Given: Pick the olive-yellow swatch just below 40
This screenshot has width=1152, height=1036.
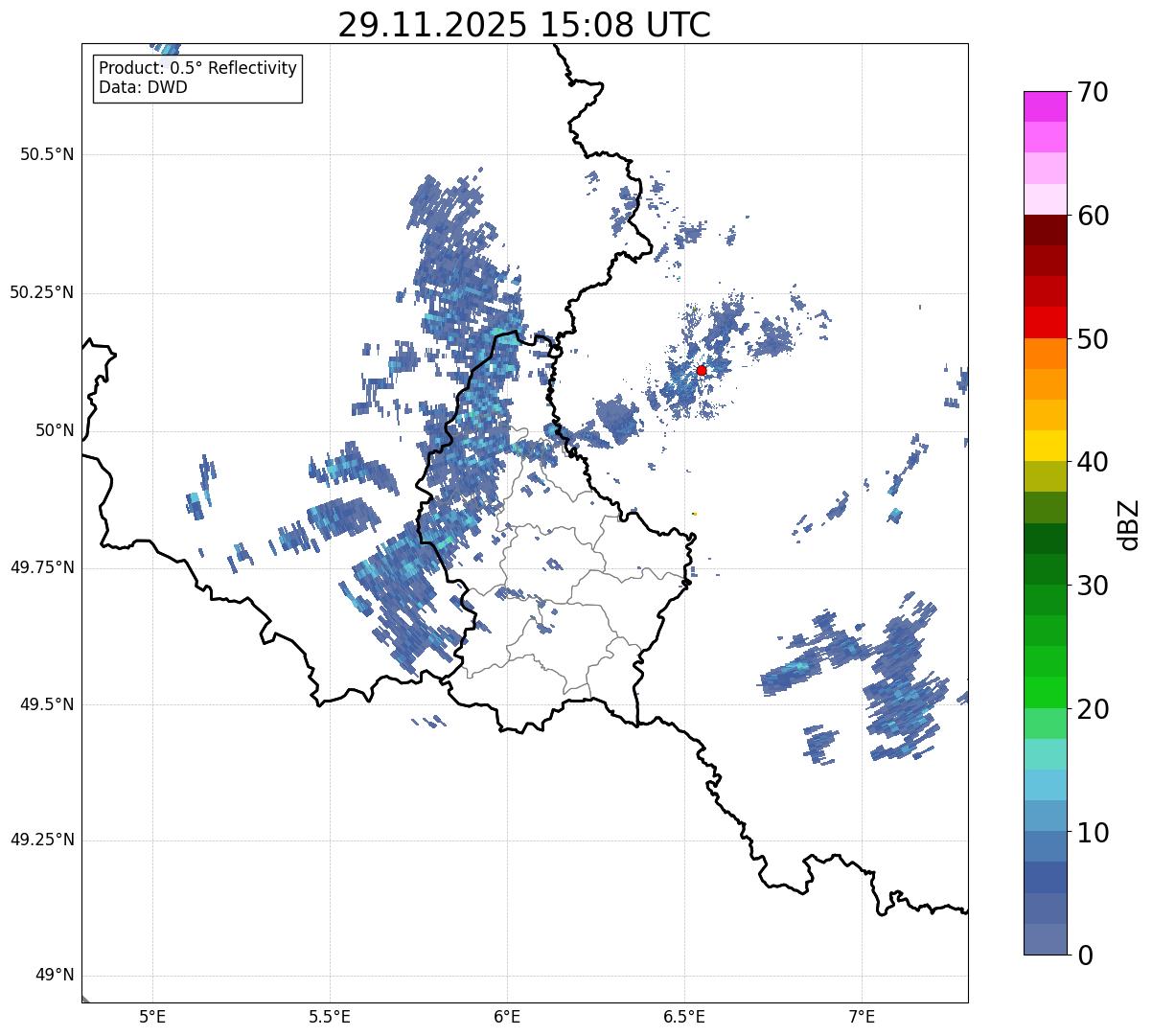Looking at the screenshot, I should coord(1045,476).
